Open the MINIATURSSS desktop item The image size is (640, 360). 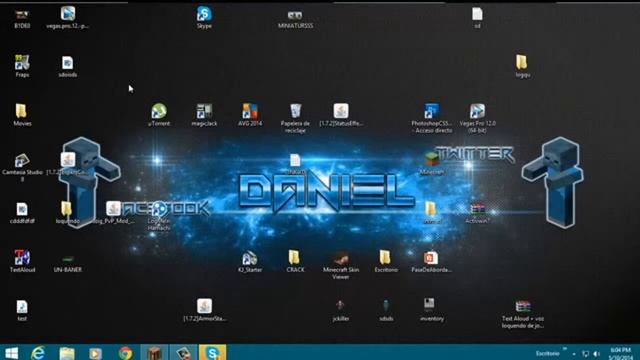(x=295, y=16)
